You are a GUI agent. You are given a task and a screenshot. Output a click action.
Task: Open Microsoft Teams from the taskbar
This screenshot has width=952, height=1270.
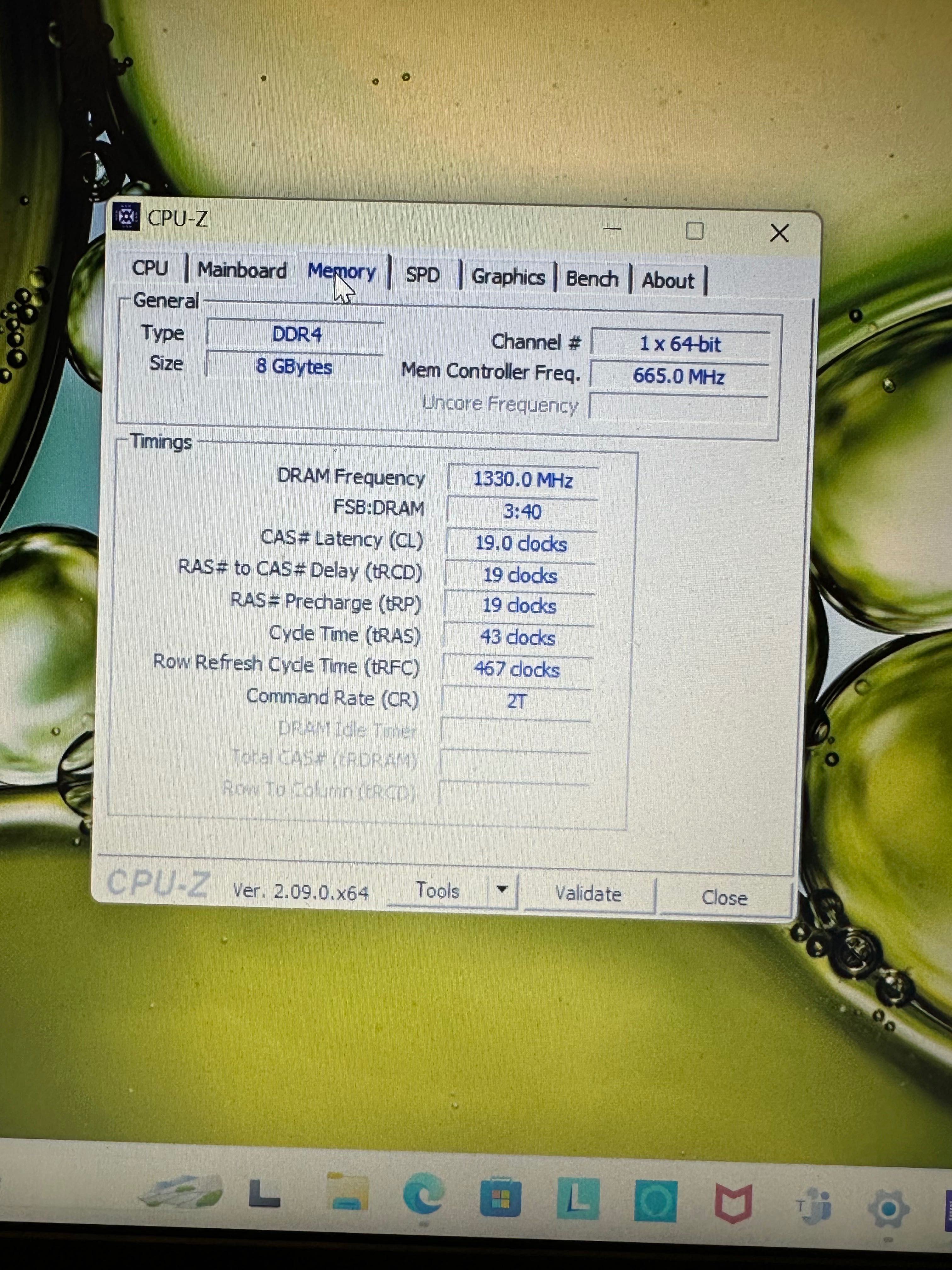(x=814, y=1206)
